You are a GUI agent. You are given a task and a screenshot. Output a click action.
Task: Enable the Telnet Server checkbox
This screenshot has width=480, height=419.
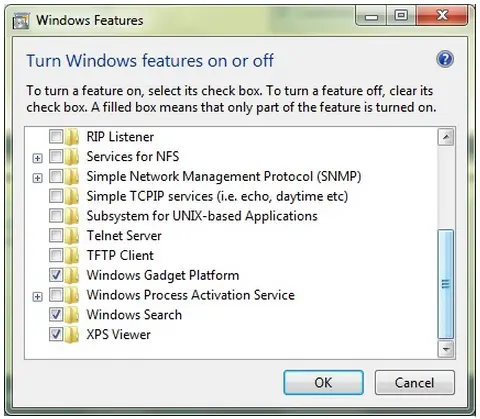point(56,235)
